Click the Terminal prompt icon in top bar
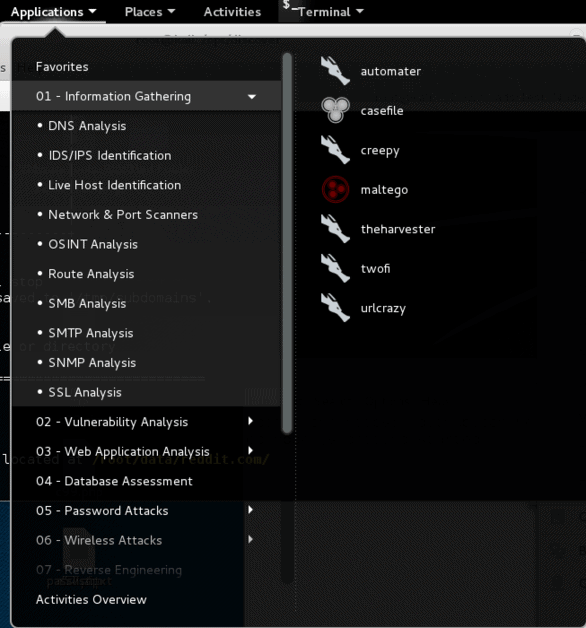This screenshot has width=586, height=628. point(289,7)
